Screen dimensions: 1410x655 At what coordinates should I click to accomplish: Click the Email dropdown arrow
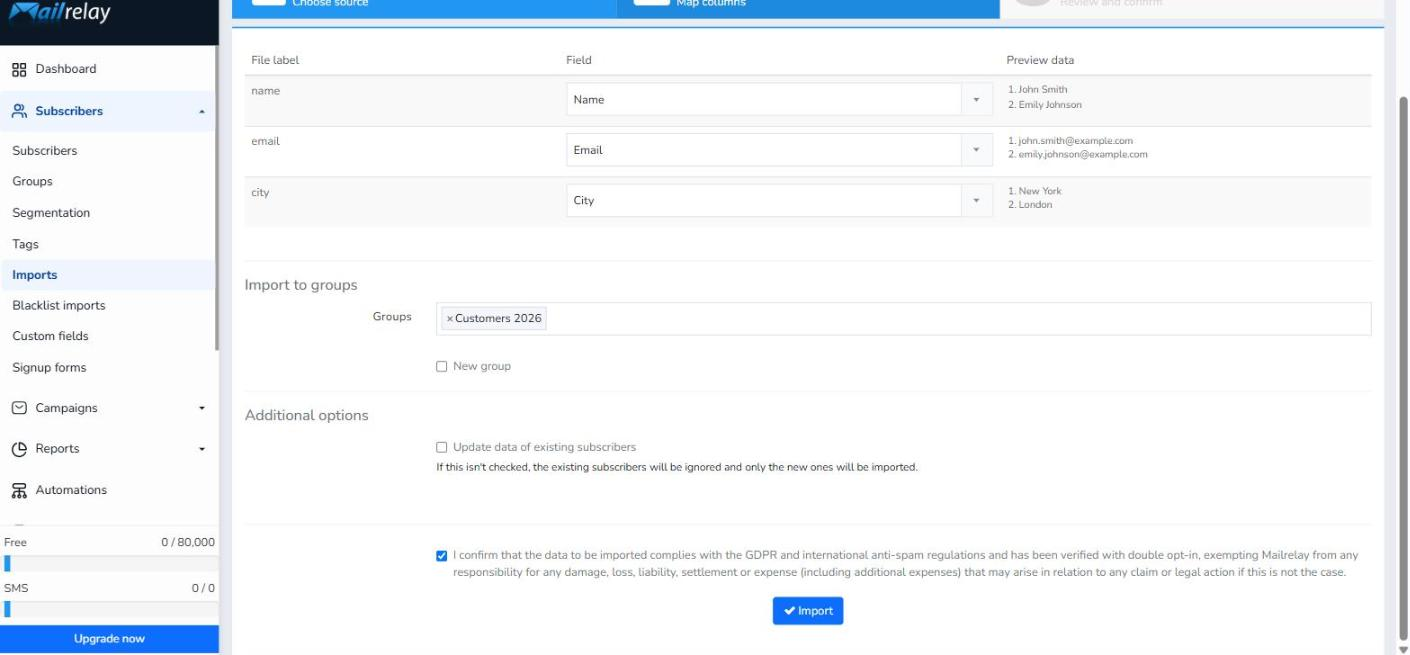tap(976, 150)
